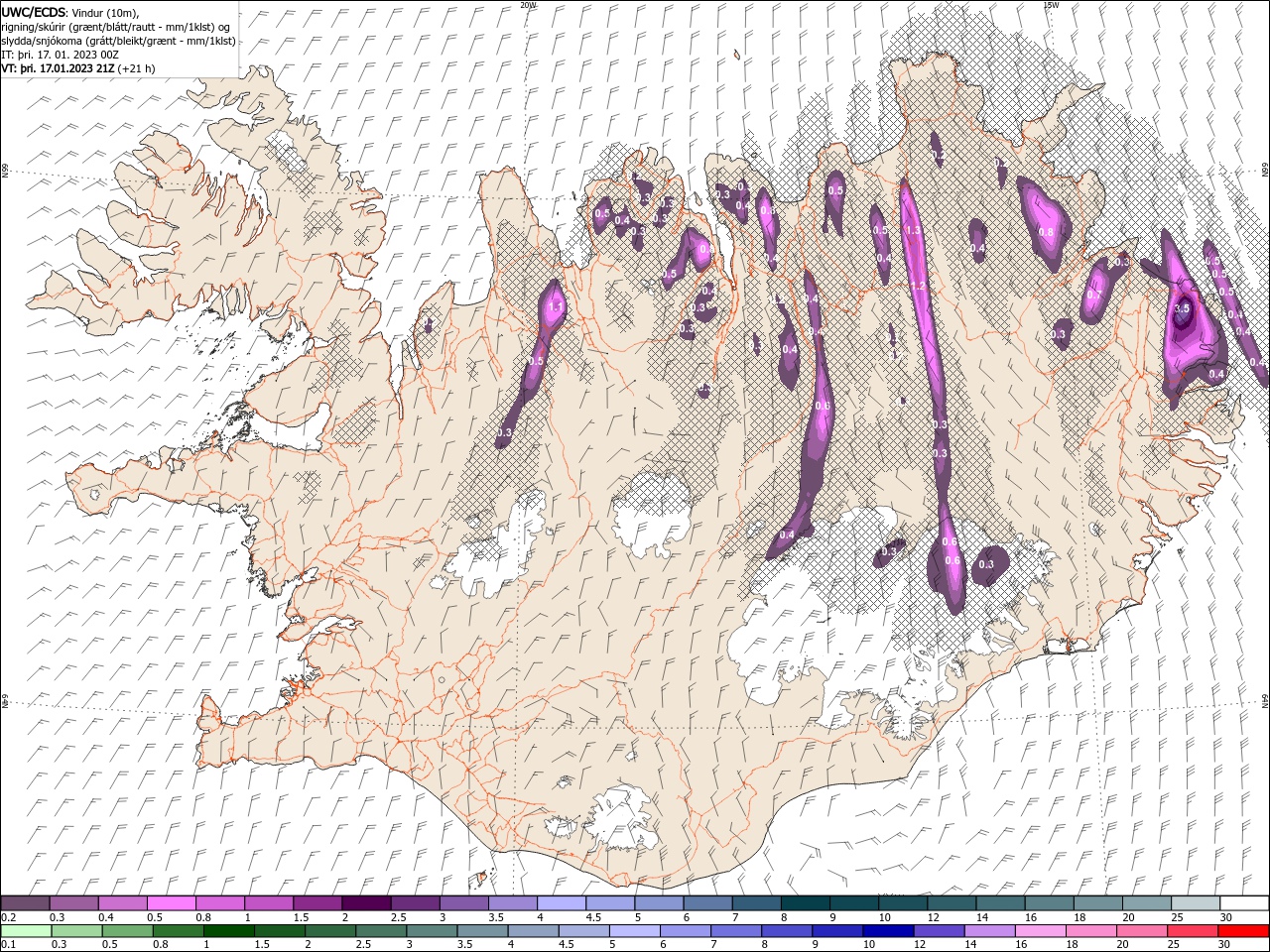Select upper legend swatch between 12 and 14
This screenshot has height=952, width=1270.
point(952,903)
